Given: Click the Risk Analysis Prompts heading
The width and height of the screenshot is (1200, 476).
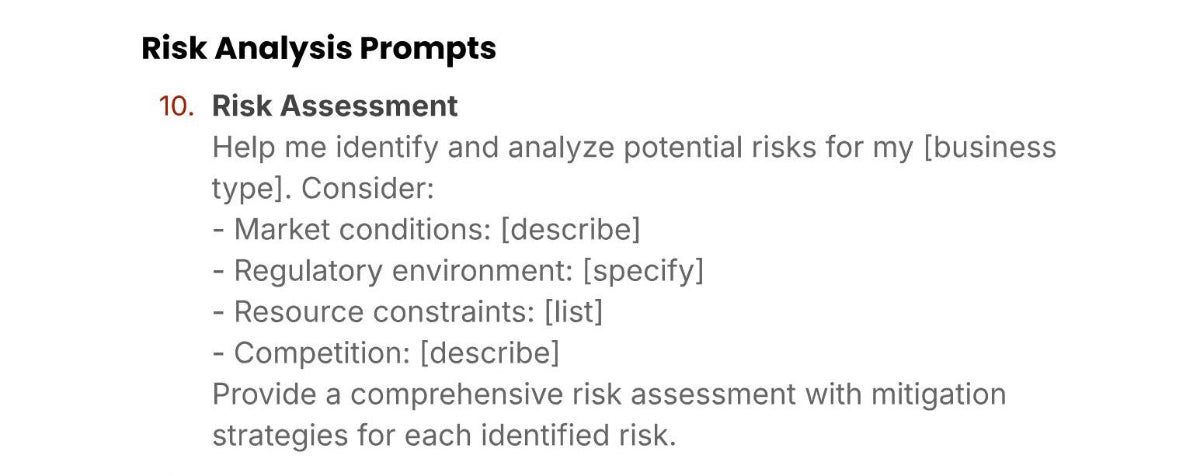Looking at the screenshot, I should [x=319, y=48].
